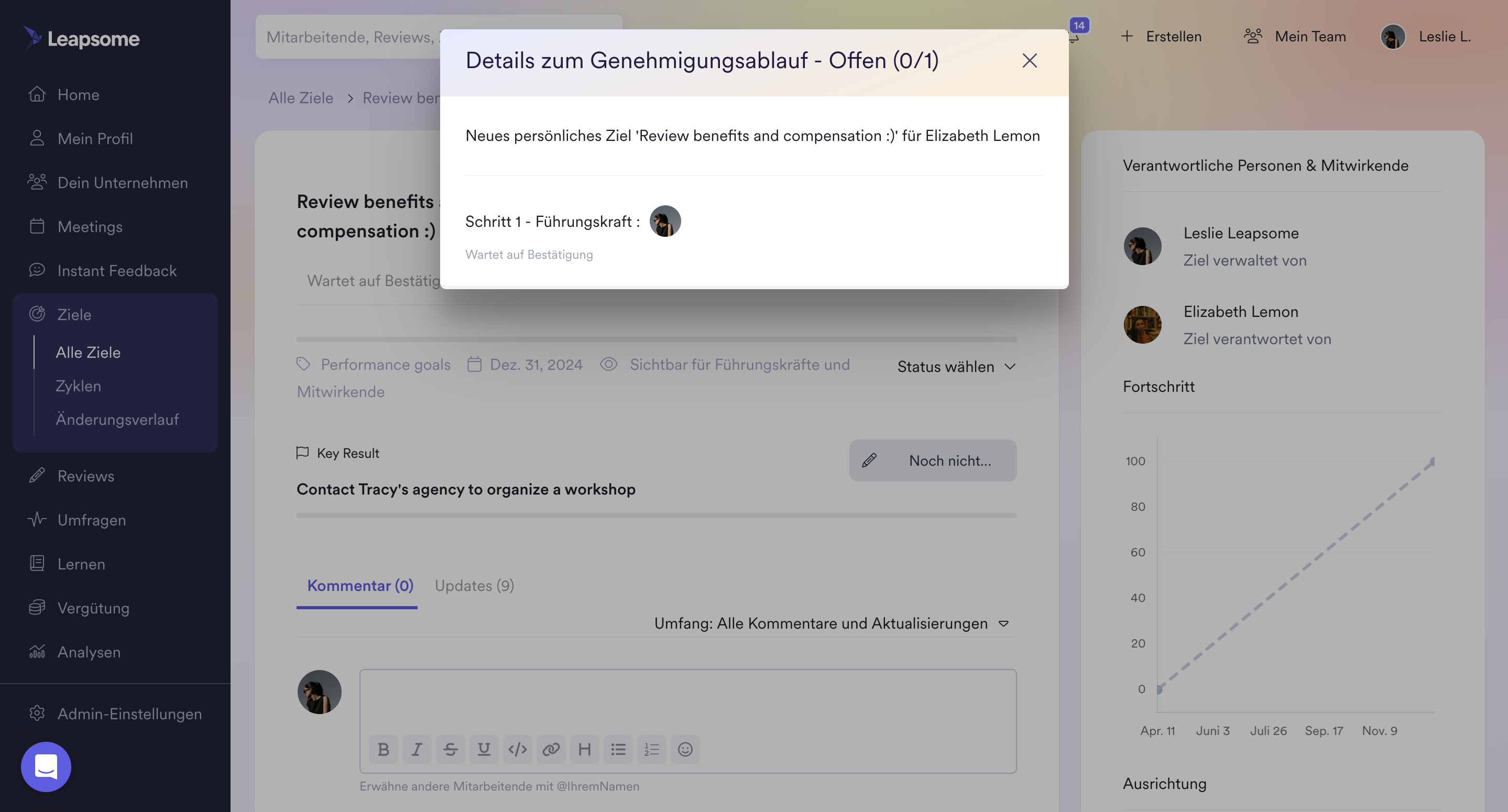Image resolution: width=1508 pixels, height=812 pixels.
Task: Click the underline formatting icon
Action: click(x=484, y=749)
